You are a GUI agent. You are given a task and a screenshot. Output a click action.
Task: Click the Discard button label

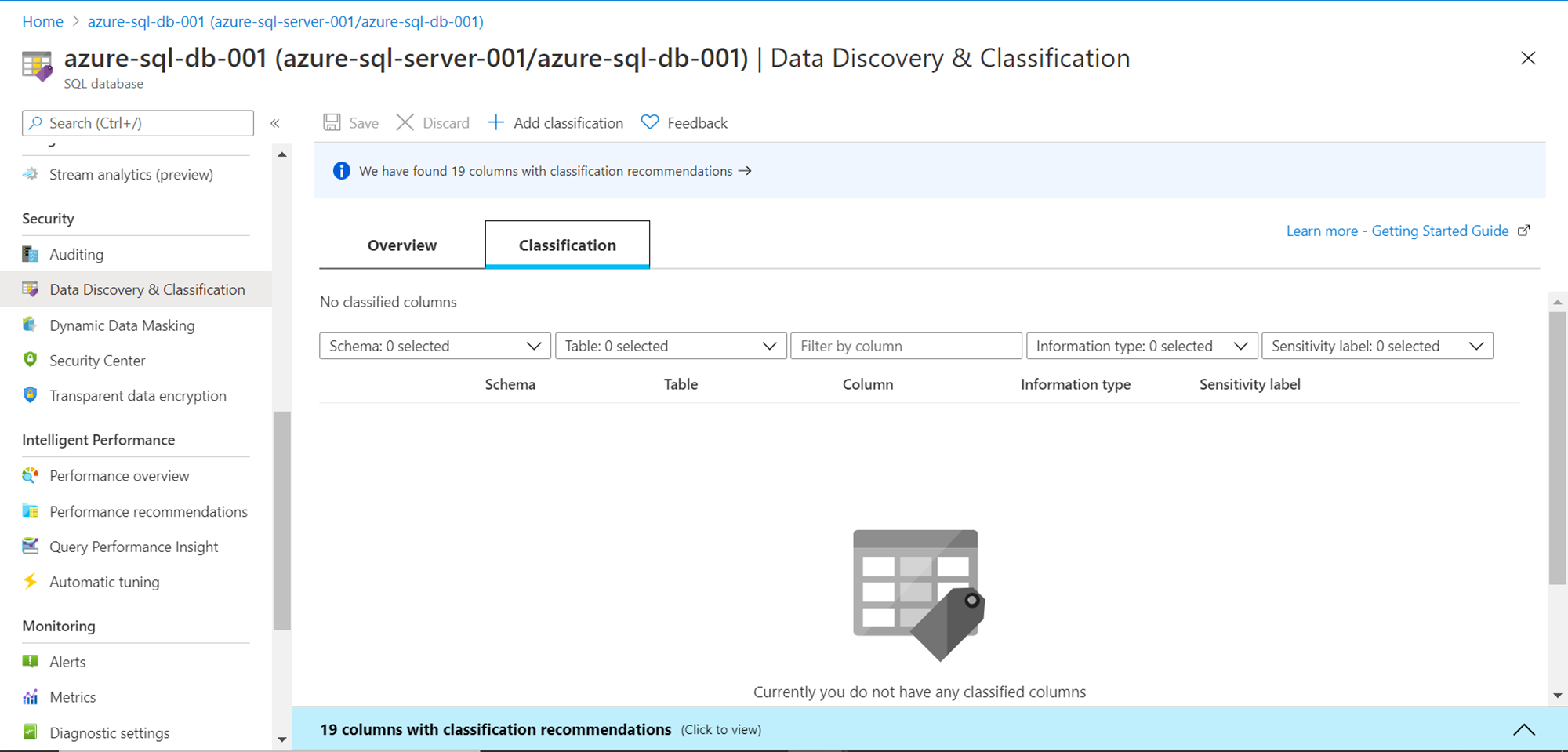pos(446,123)
